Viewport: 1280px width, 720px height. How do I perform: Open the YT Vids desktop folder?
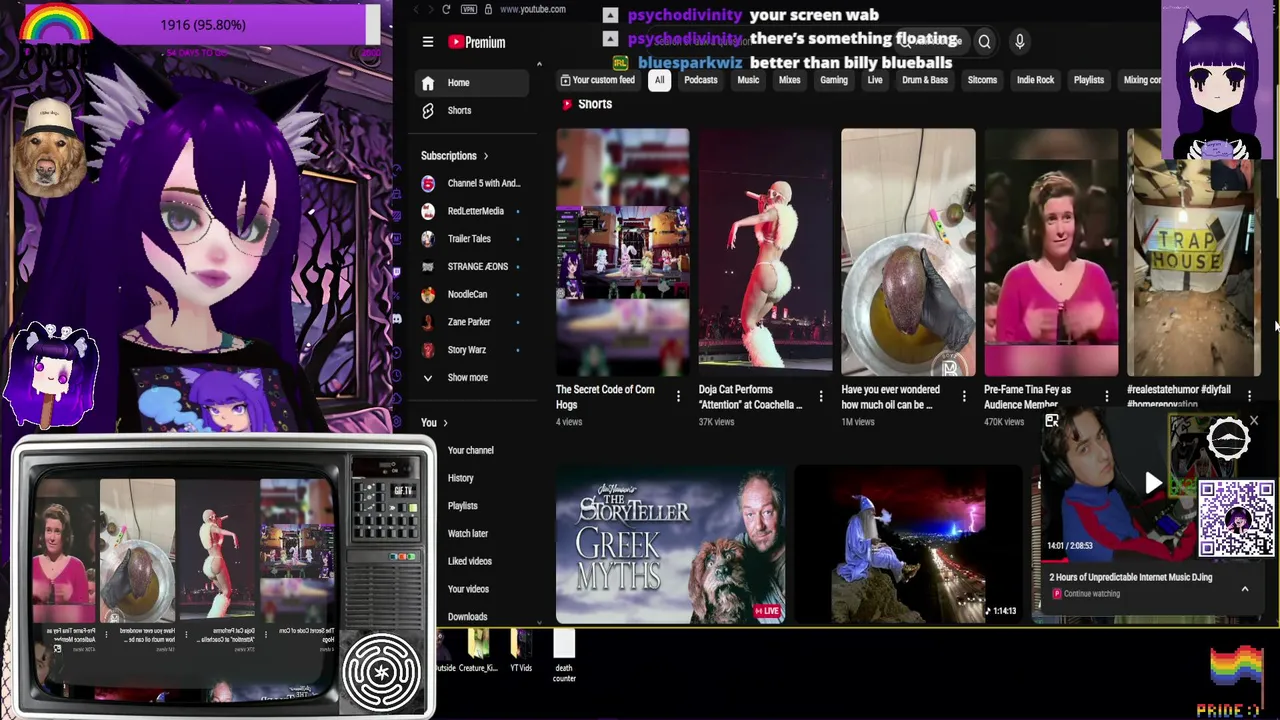(520, 651)
